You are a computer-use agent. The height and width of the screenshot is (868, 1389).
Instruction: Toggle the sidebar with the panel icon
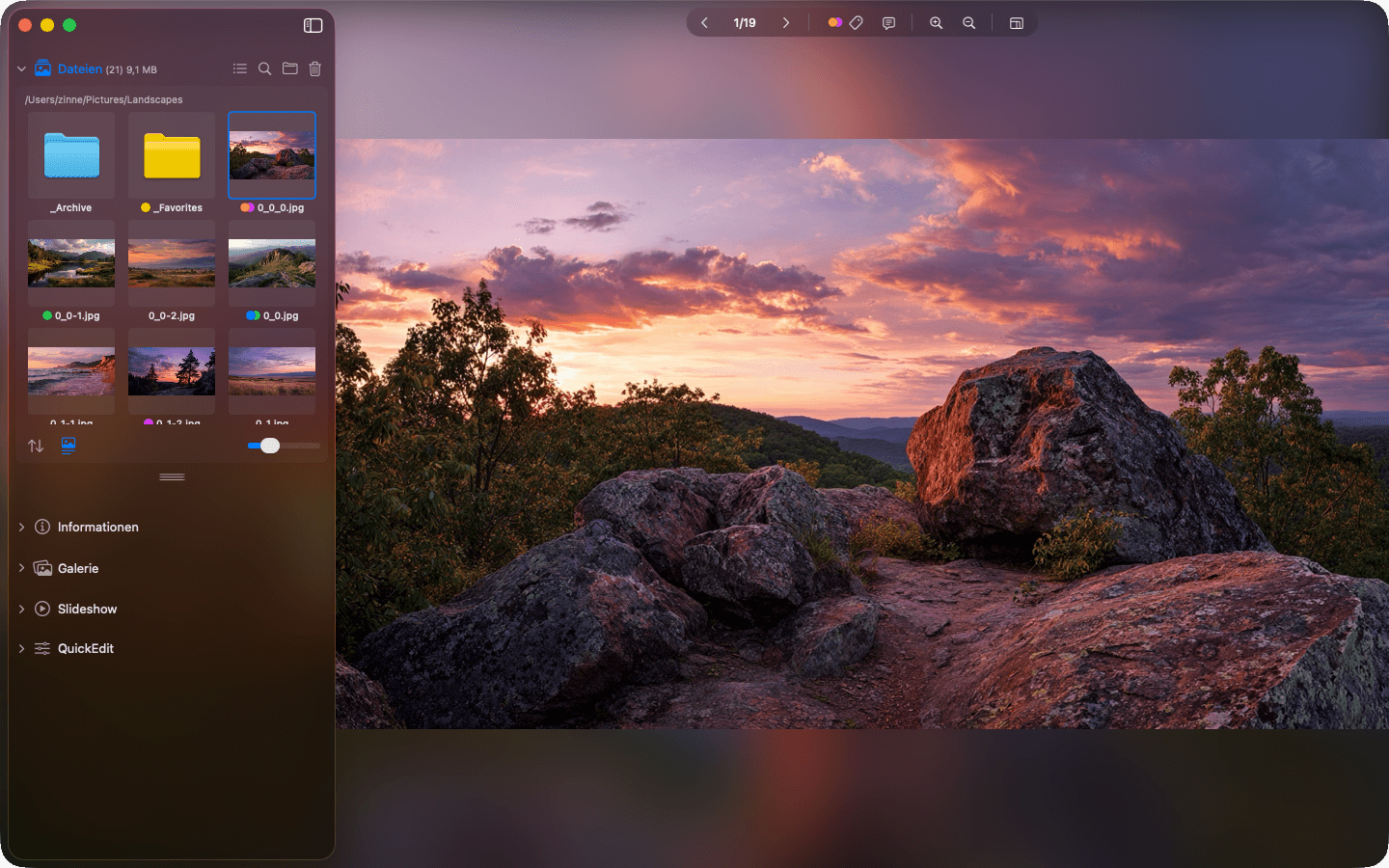point(313,25)
